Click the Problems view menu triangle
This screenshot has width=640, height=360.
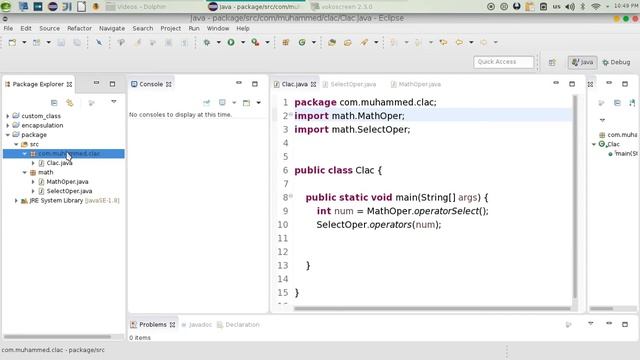tap(591, 324)
